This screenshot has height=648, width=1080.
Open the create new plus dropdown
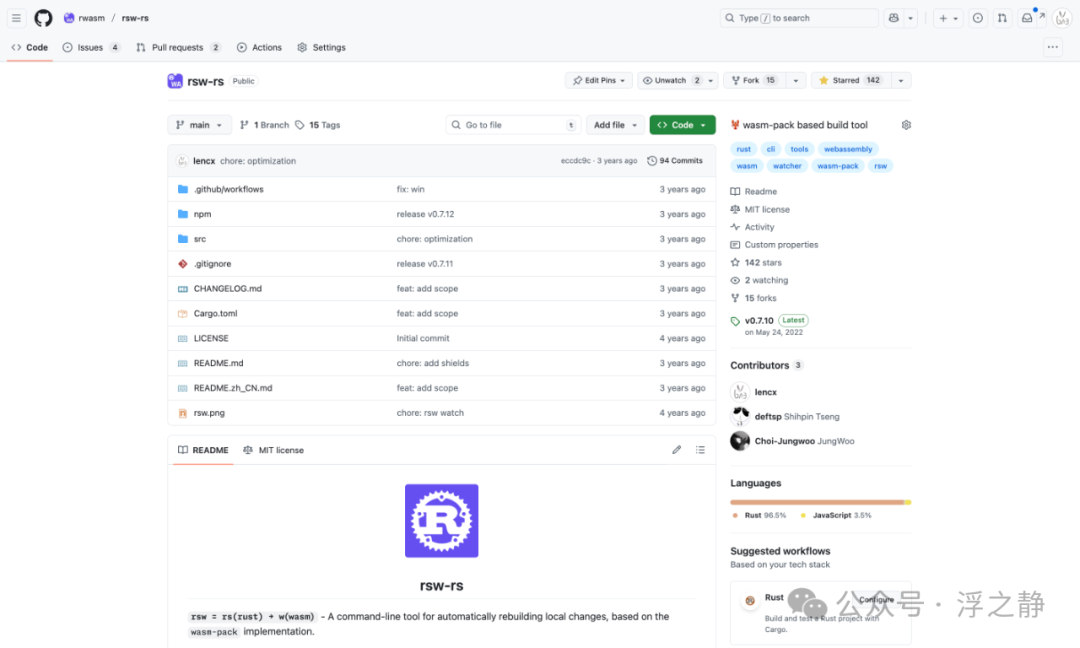948,18
